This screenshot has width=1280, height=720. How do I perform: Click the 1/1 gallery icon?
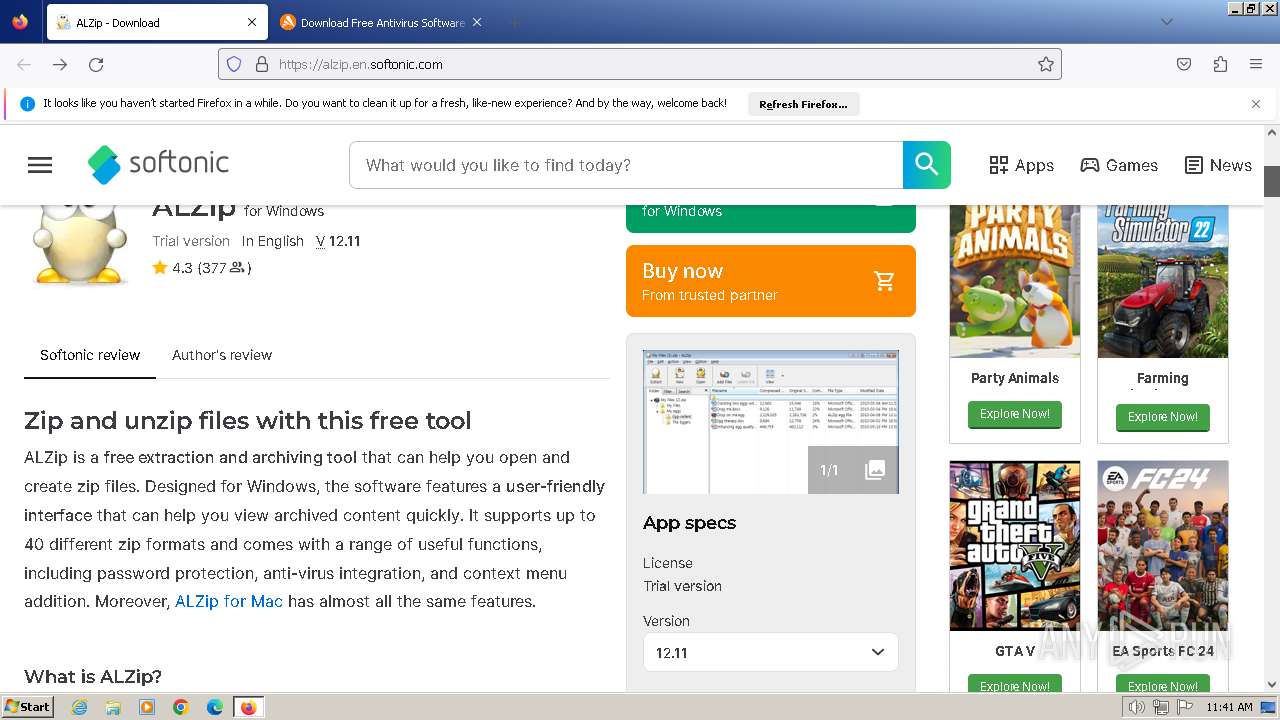click(853, 470)
